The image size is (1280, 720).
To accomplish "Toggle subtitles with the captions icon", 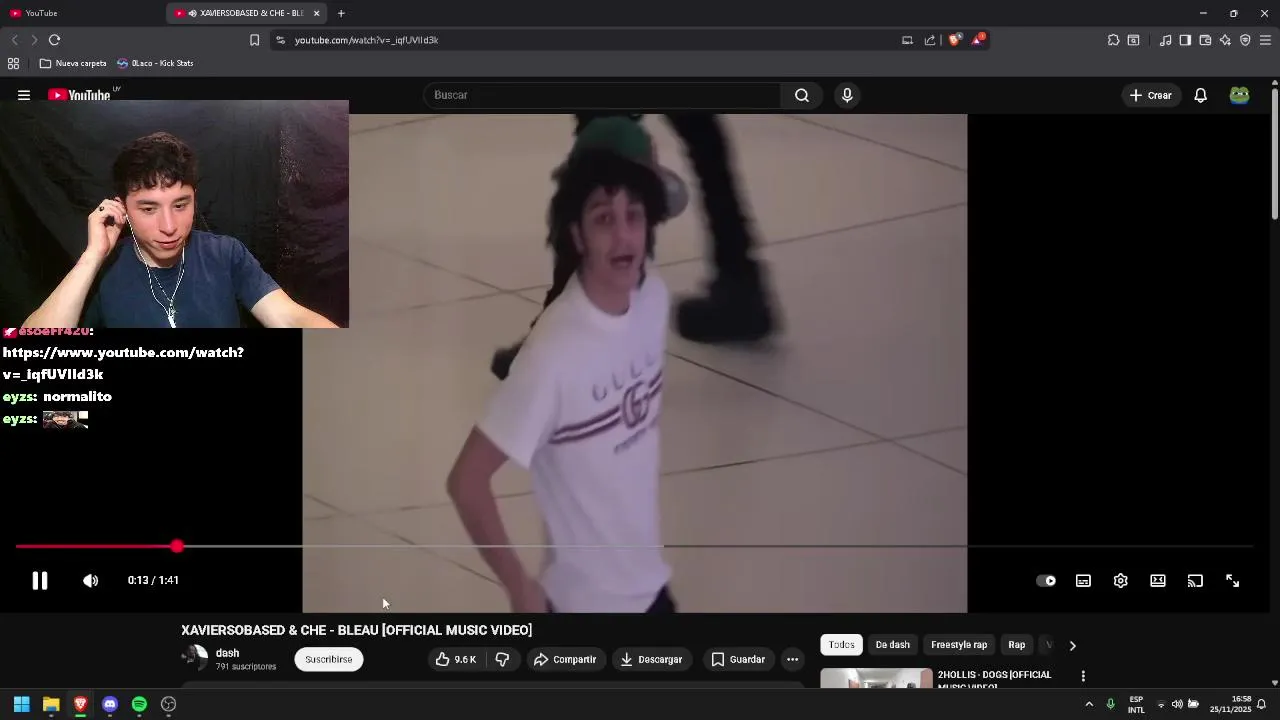I will tap(1083, 580).
